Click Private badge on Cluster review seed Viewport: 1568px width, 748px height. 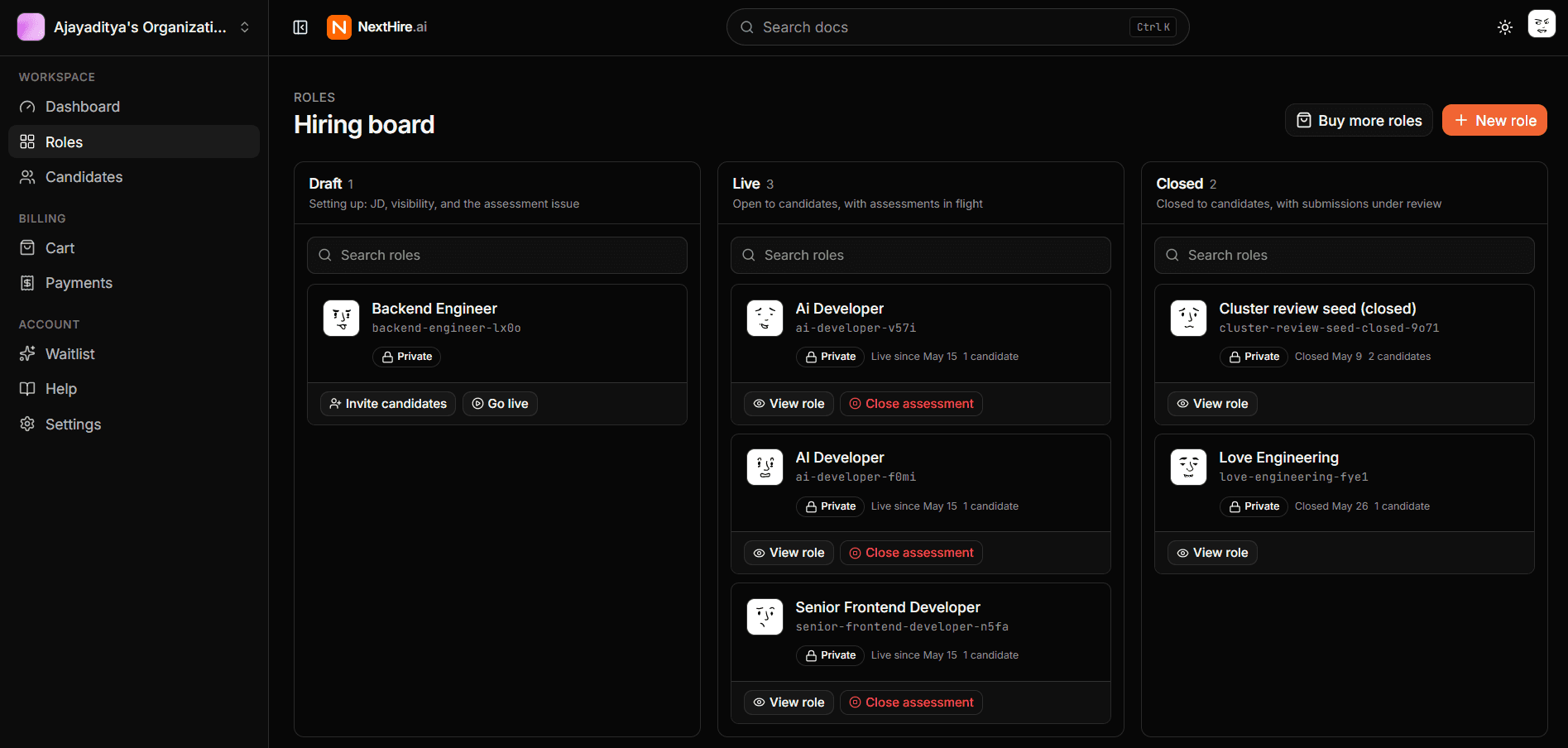(1254, 357)
